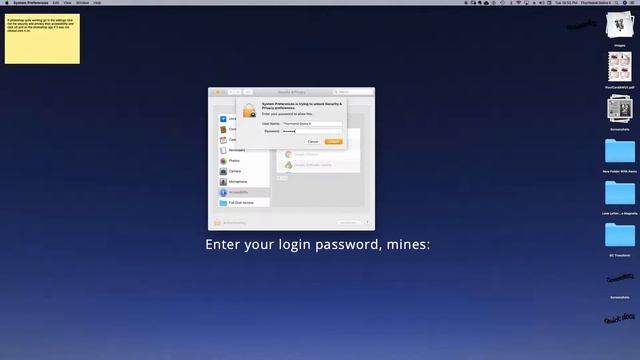Click the Google Chrome entry in the app list
640x360 pixels.
318,154
